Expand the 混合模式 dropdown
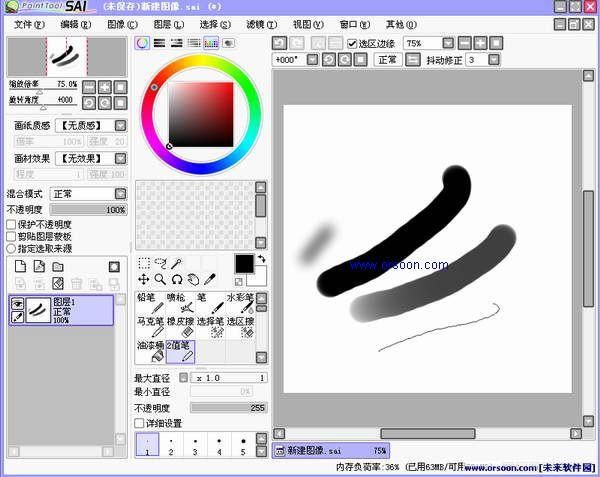The width and height of the screenshot is (600, 477). [120, 194]
